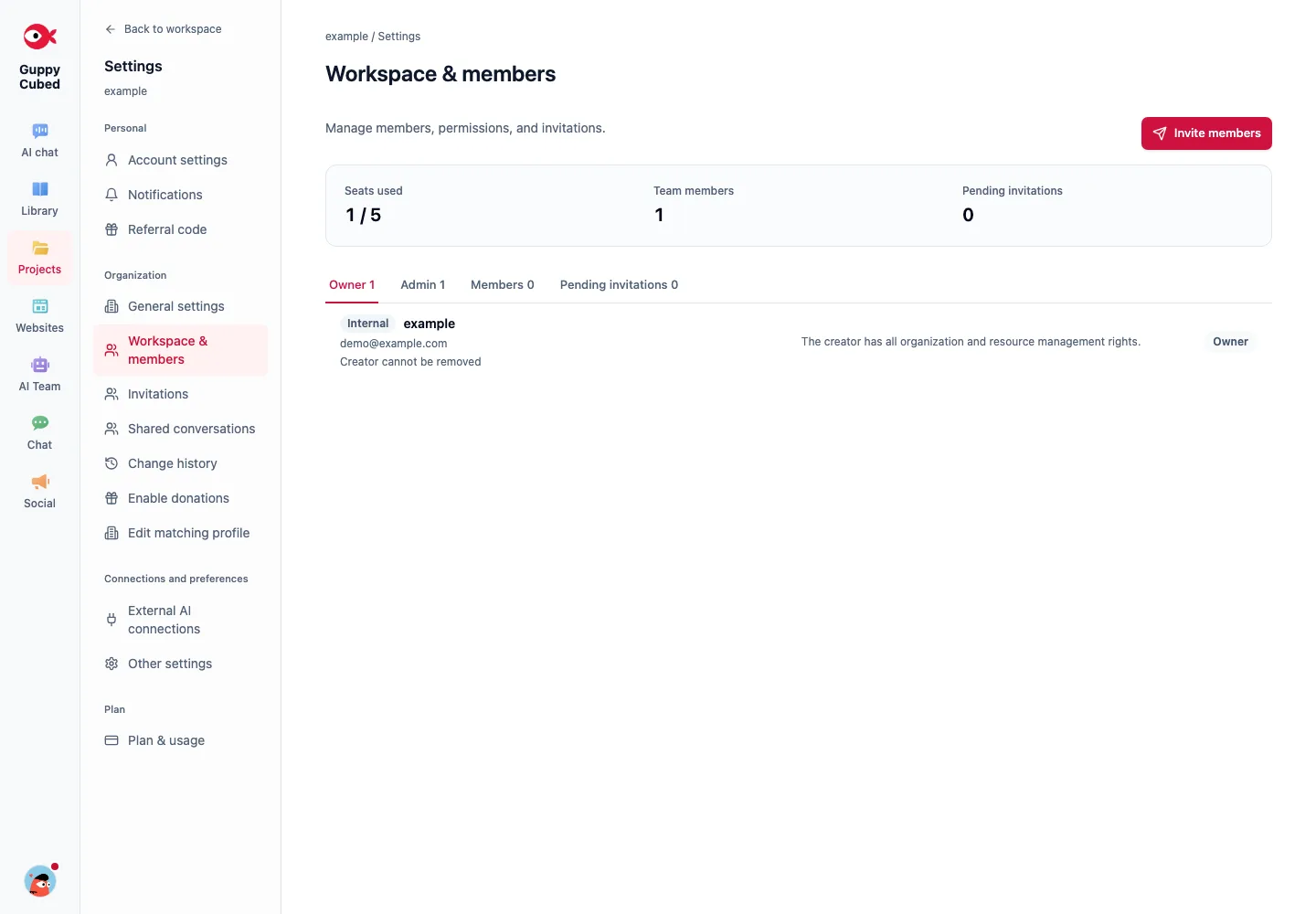Open the Social megaphone icon
1316x914 pixels.
pyautogui.click(x=40, y=482)
